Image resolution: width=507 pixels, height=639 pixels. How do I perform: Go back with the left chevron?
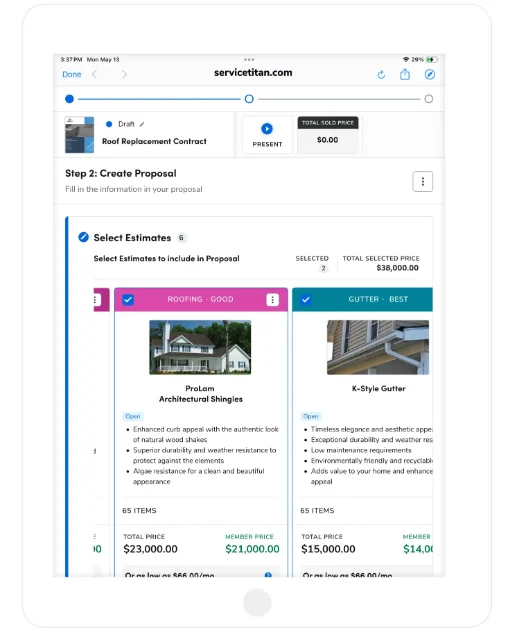point(95,74)
